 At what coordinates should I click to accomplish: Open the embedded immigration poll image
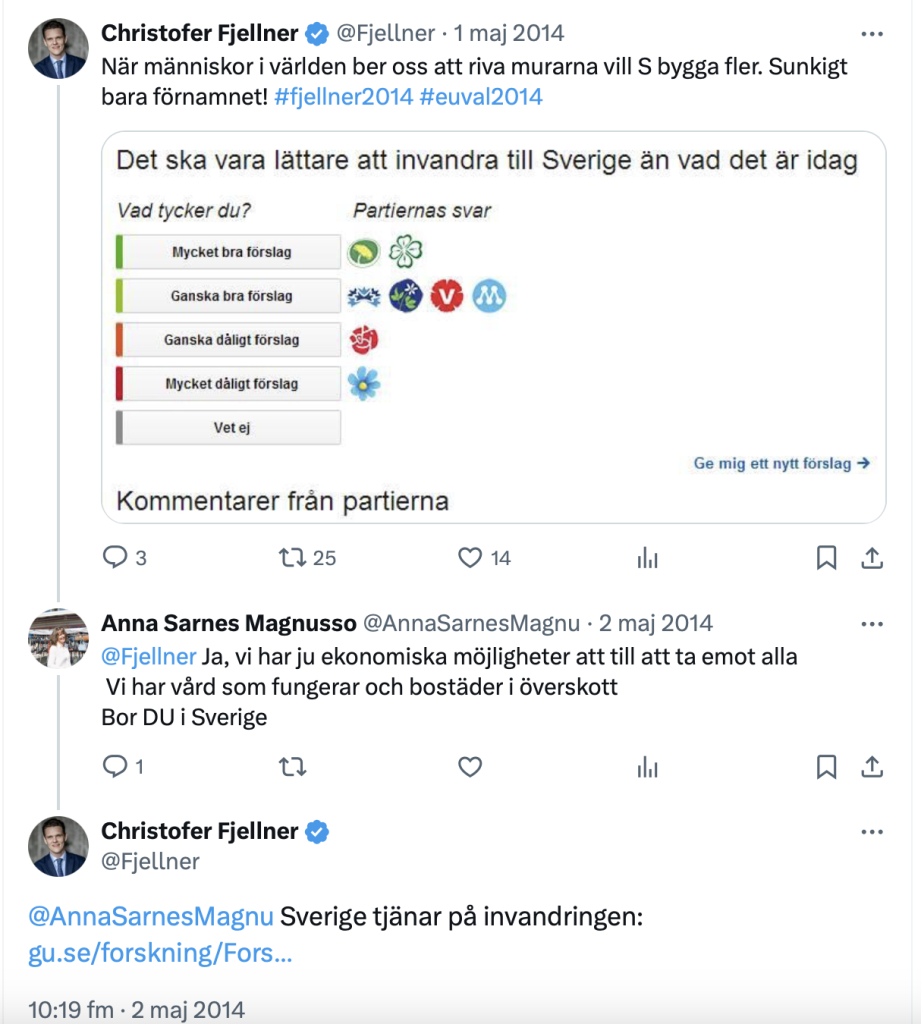[494, 327]
